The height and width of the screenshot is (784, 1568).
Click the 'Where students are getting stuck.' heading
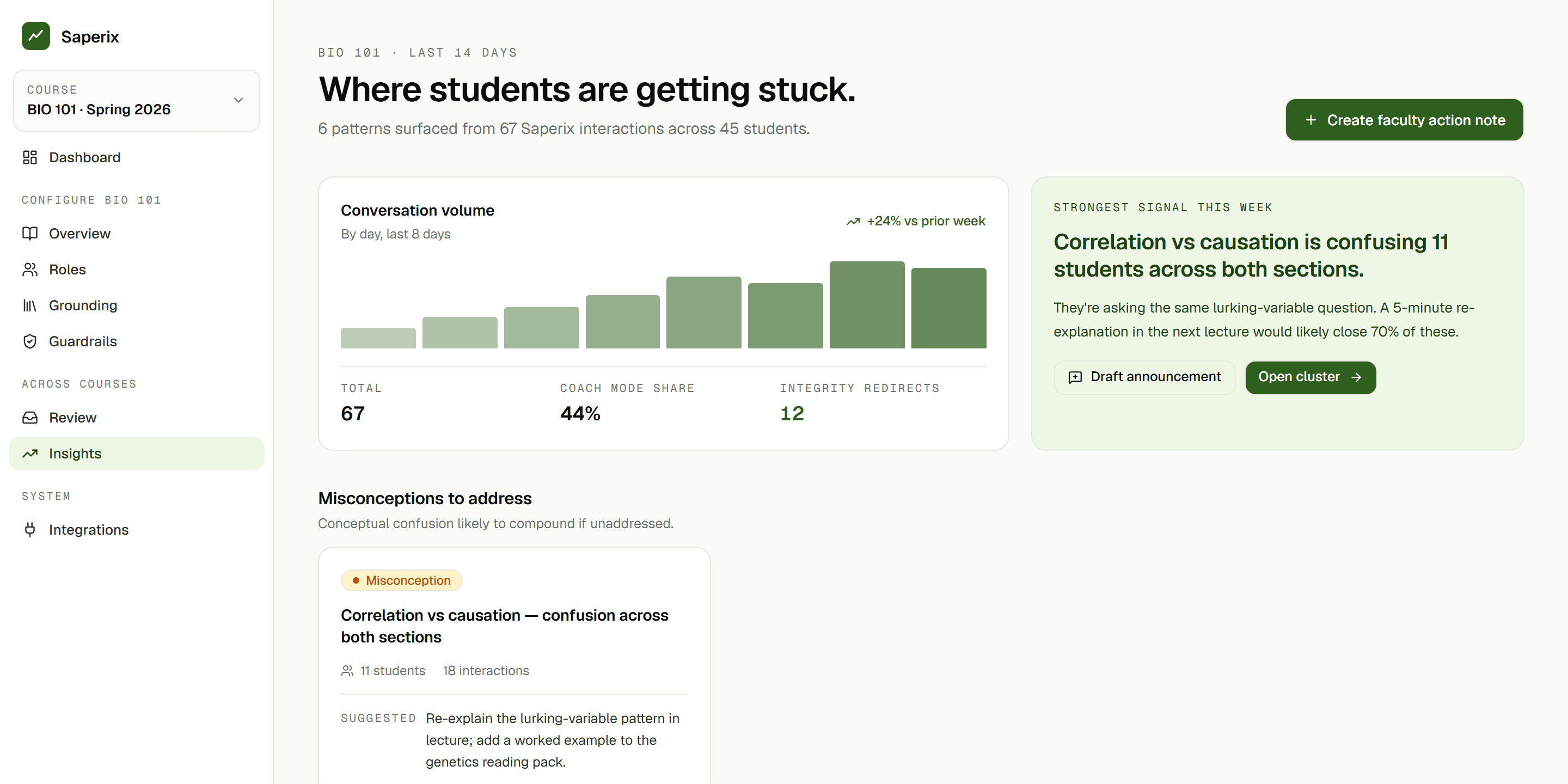587,89
